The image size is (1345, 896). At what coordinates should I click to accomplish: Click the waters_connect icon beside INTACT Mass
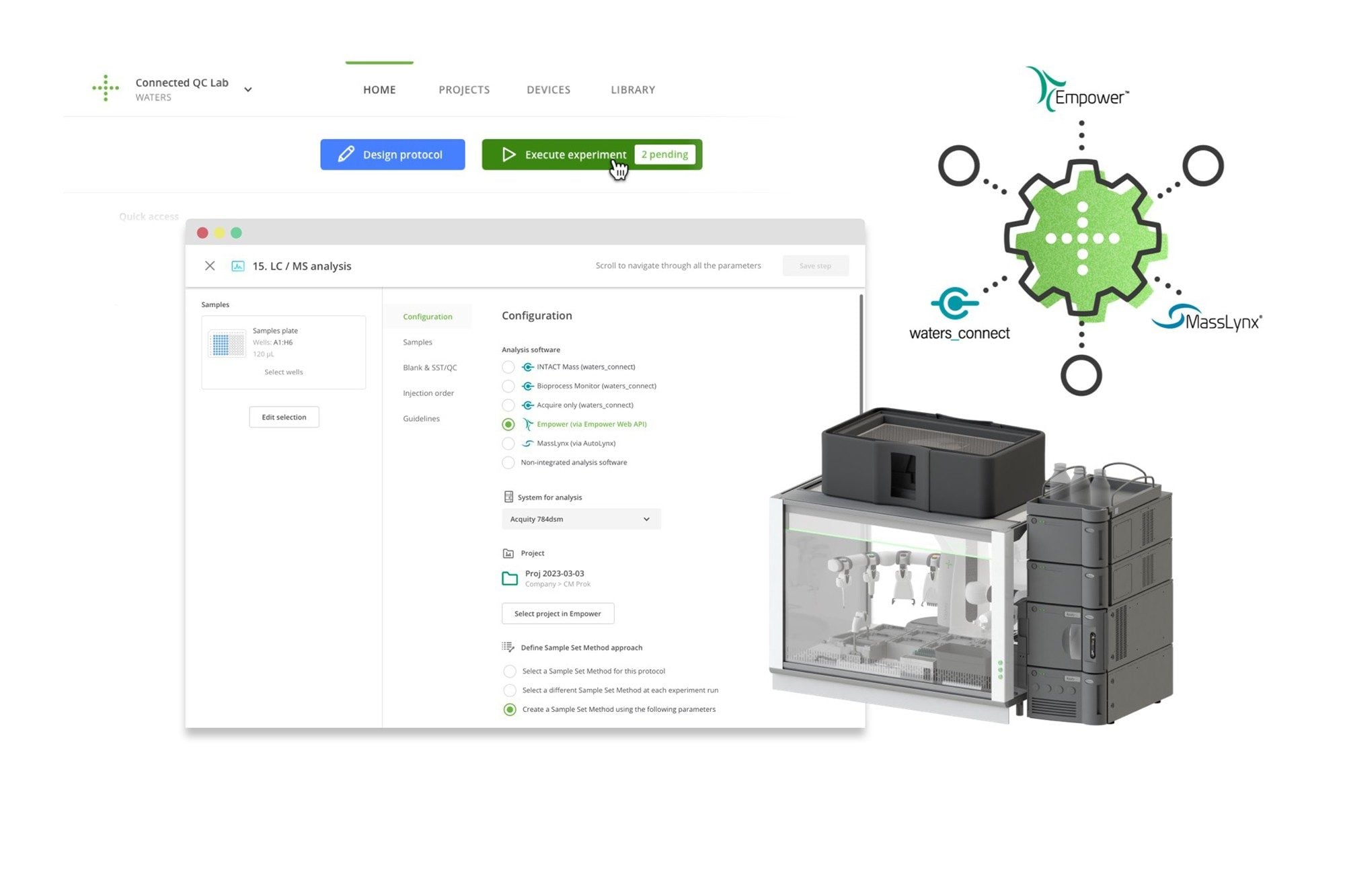click(x=528, y=367)
